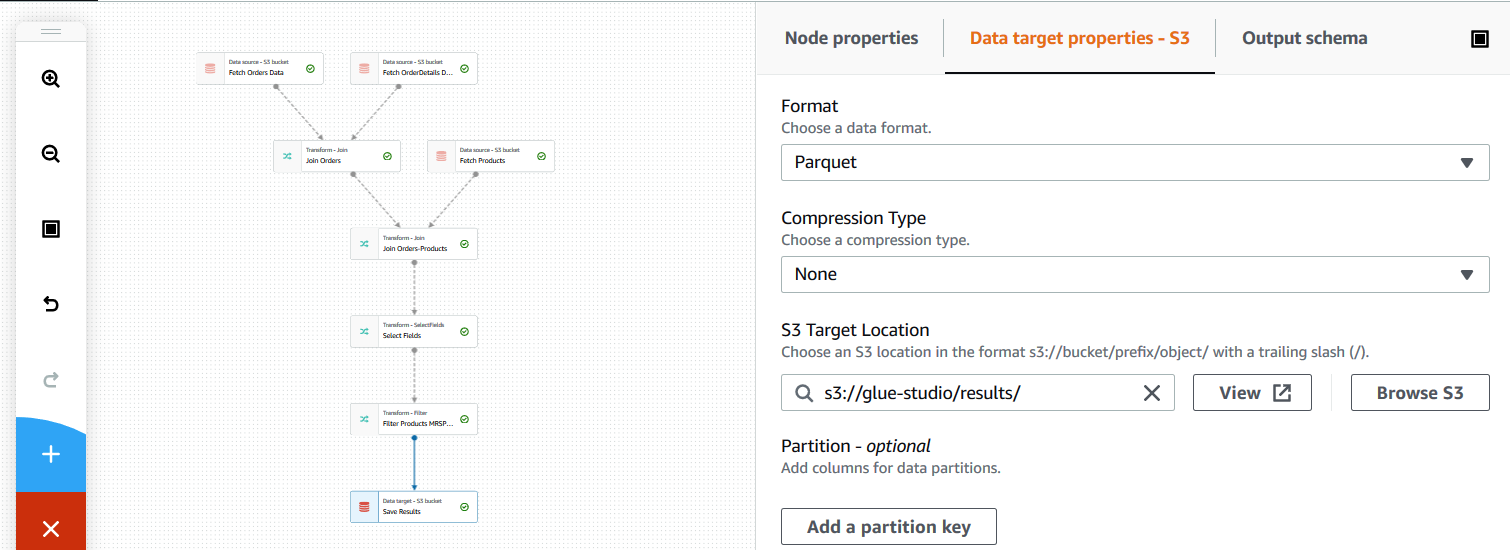Viewport: 1510px width, 550px height.
Task: Click the redo arrow icon
Action: pos(51,379)
